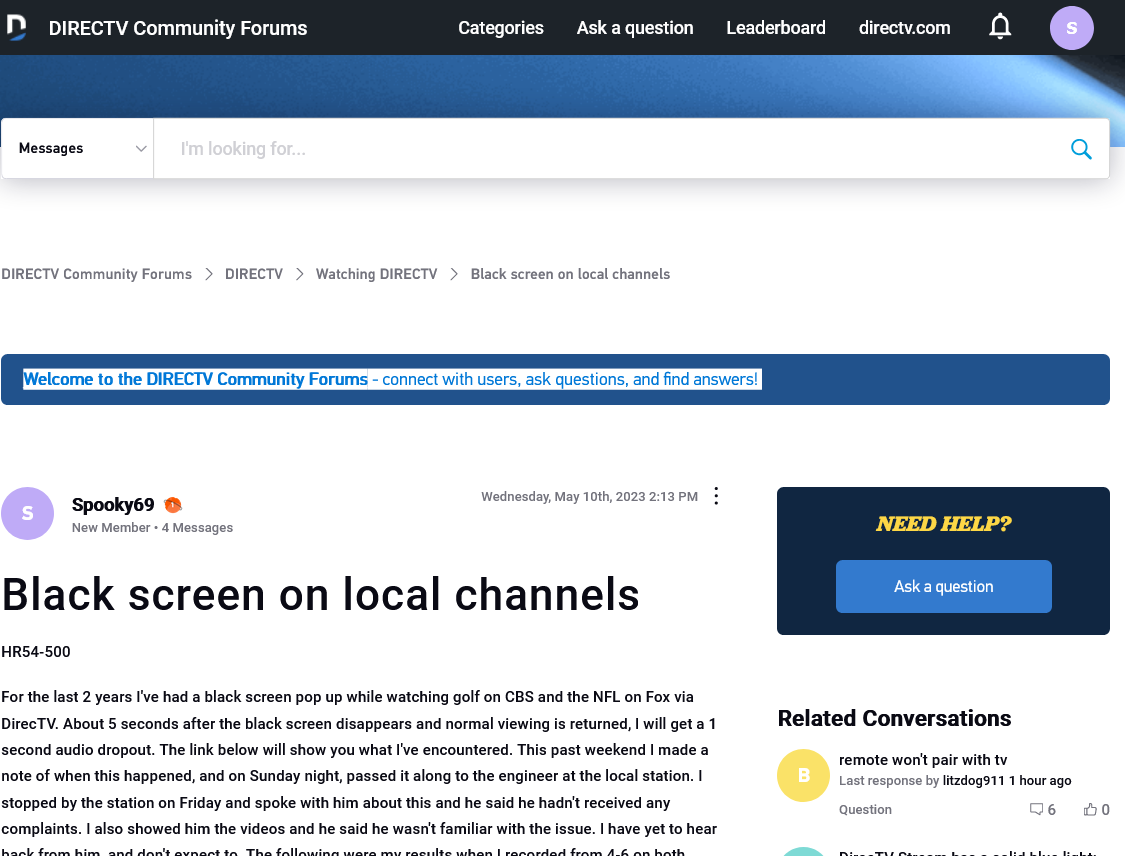Click Spooky69's username link
This screenshot has height=856, width=1125.
click(112, 505)
